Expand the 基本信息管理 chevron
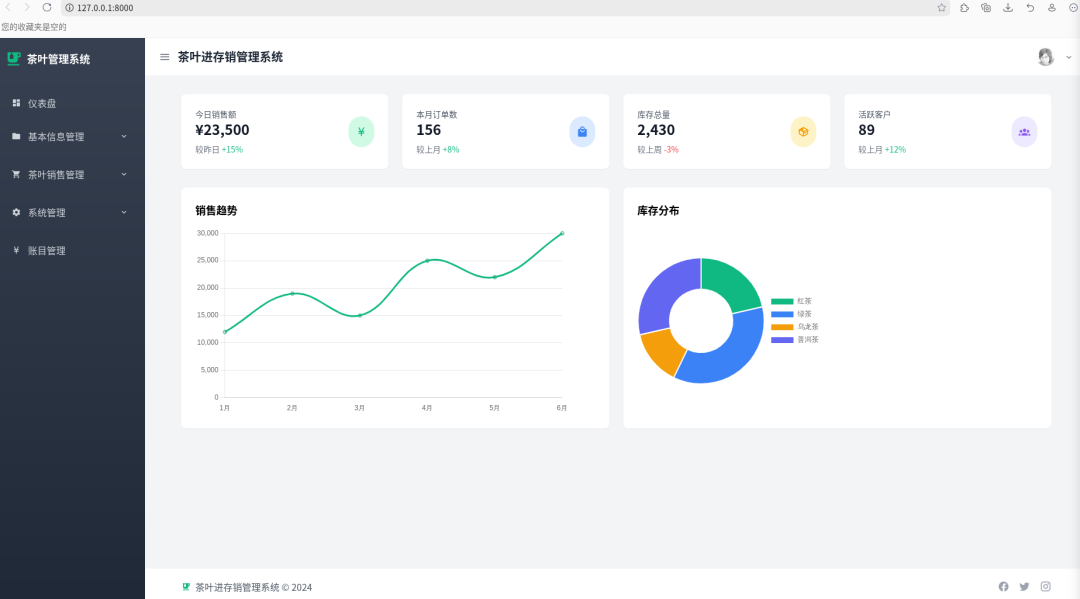 tap(124, 136)
